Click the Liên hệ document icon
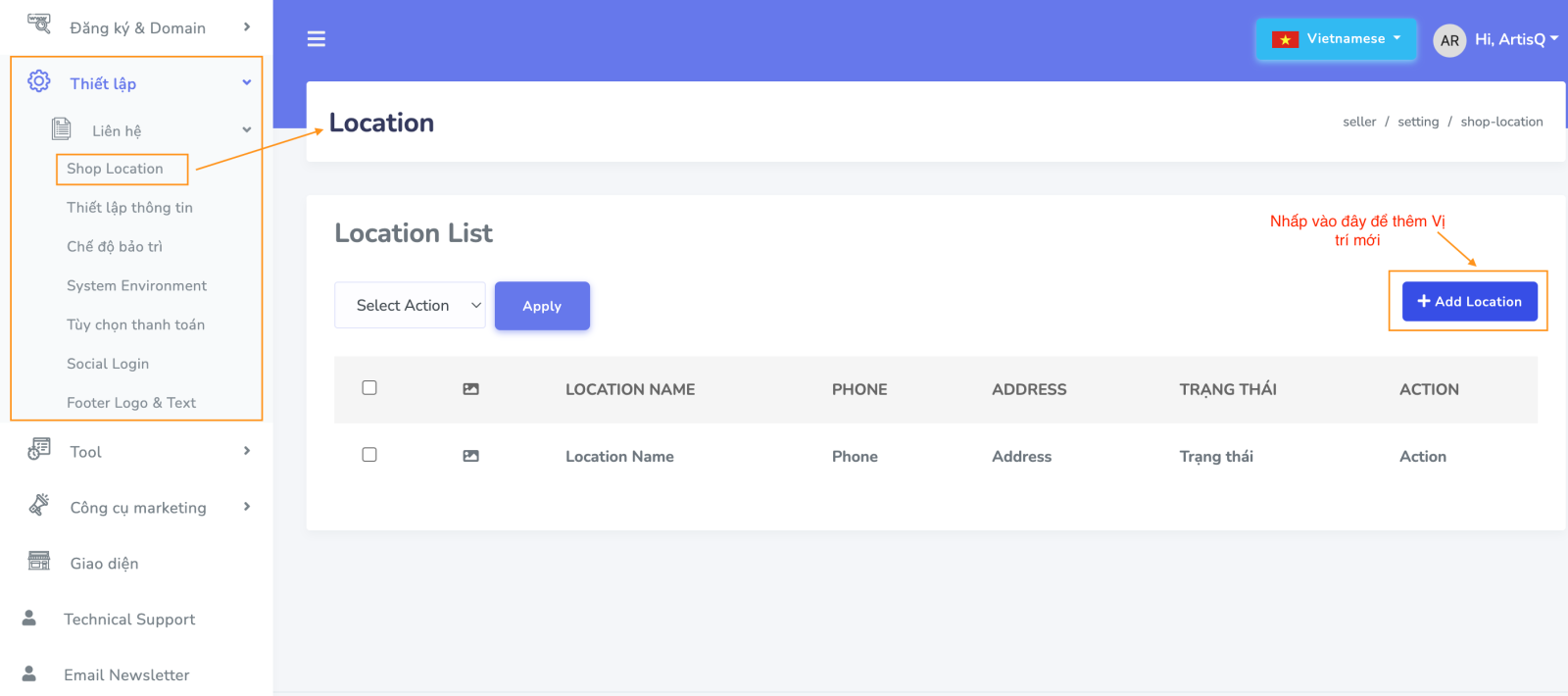 (x=62, y=129)
